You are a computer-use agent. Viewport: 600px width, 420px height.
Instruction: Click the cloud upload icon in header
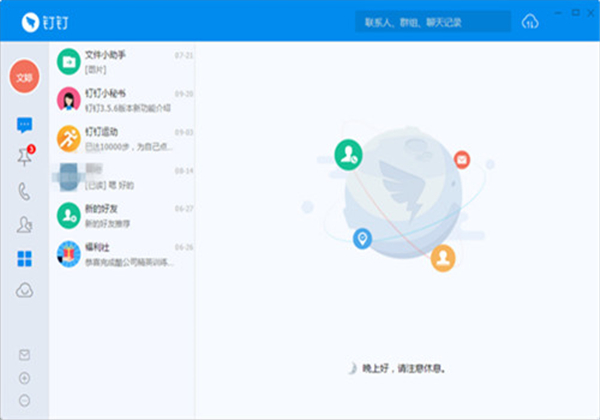pyautogui.click(x=530, y=22)
